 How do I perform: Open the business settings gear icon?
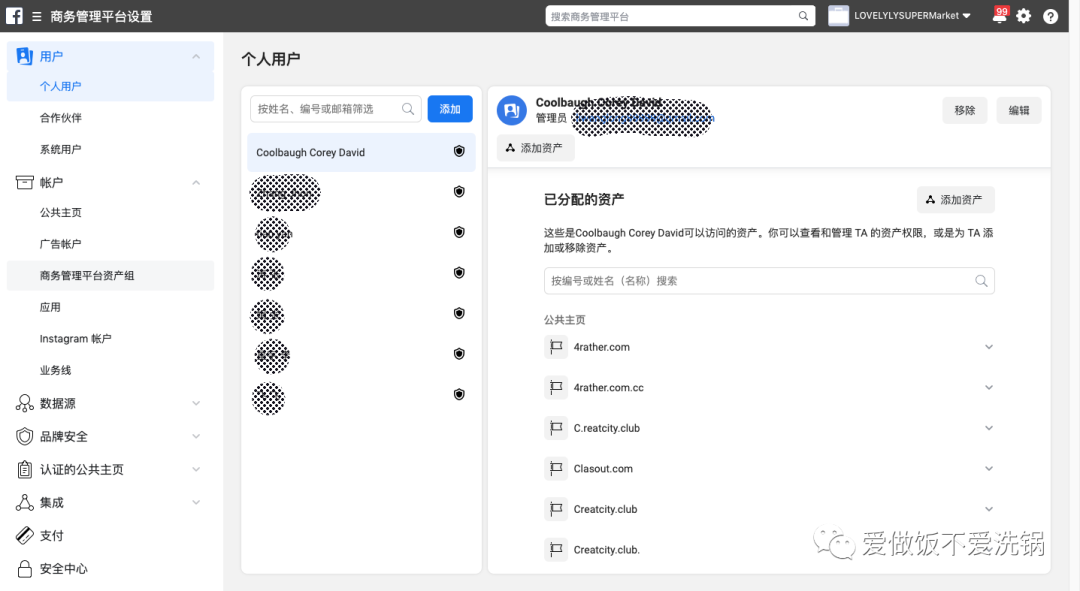[x=1023, y=16]
